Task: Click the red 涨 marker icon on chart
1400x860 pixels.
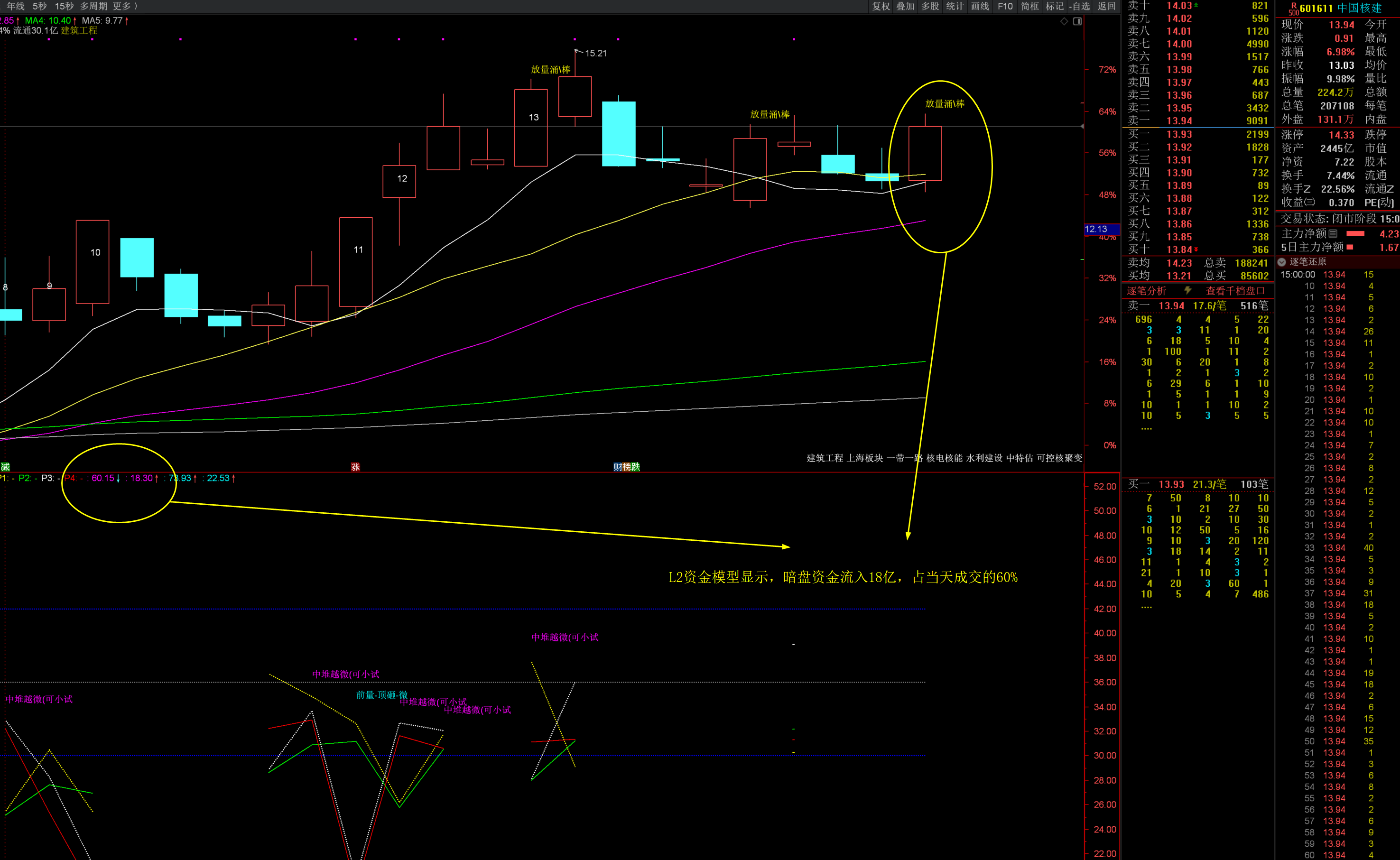Action: [x=355, y=467]
